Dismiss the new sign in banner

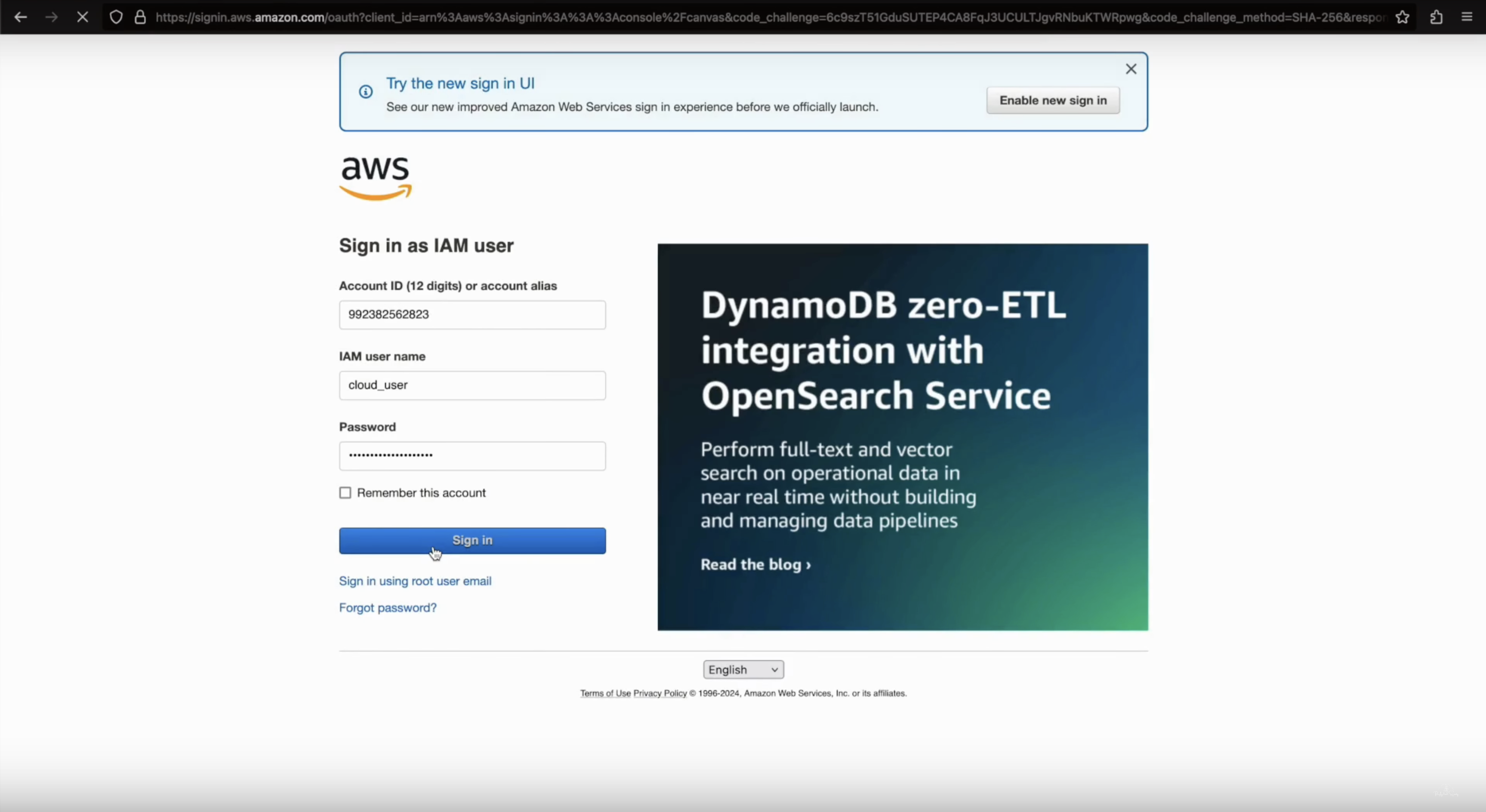(1131, 69)
